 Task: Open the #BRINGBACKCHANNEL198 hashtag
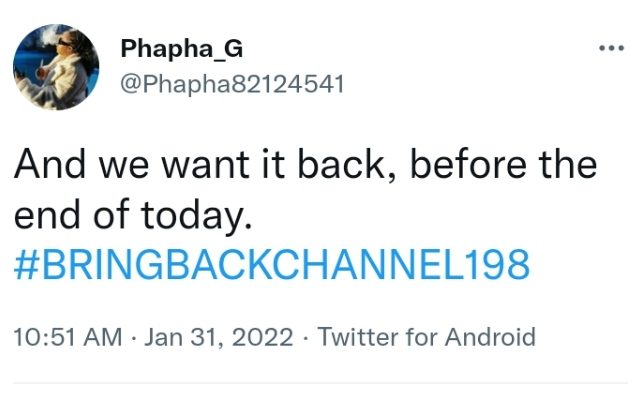271,265
